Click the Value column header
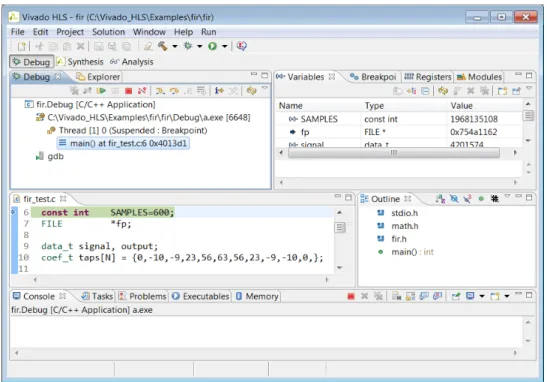Viewport: 547px width, 382px height. pyautogui.click(x=462, y=106)
